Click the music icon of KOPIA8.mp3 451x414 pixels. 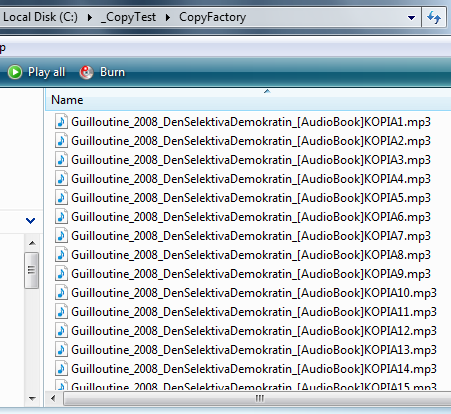click(x=61, y=255)
